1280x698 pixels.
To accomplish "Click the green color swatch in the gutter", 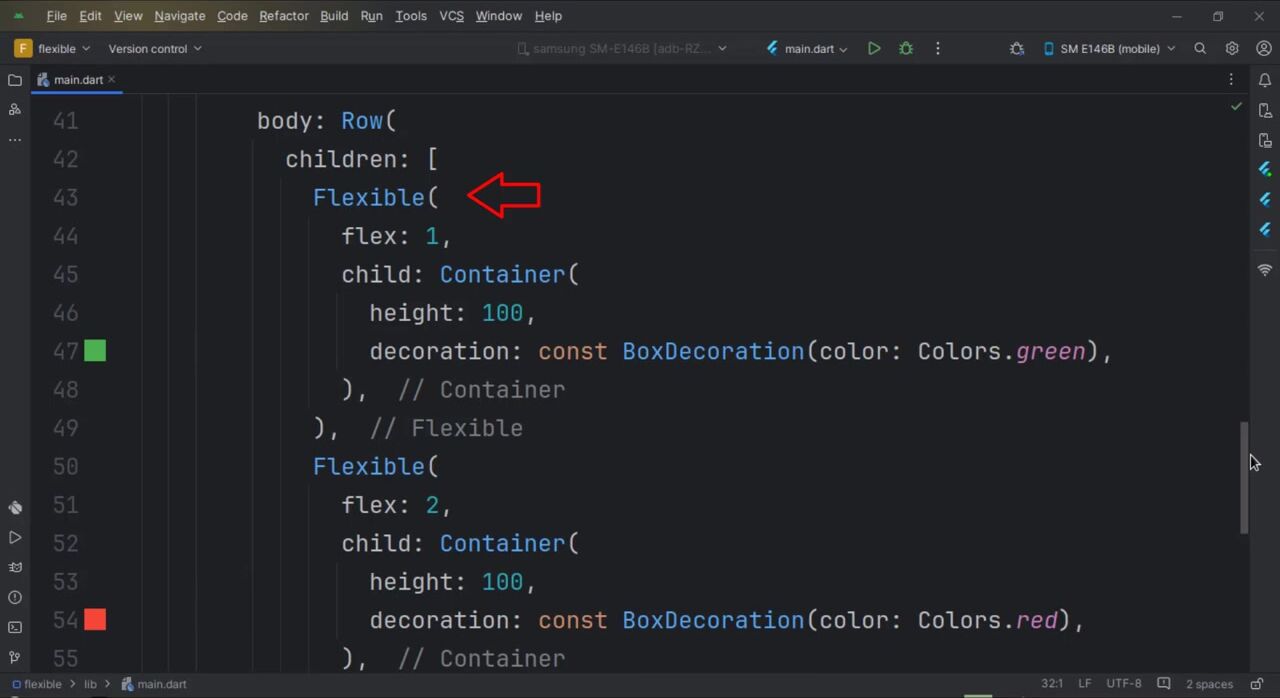I will [95, 351].
